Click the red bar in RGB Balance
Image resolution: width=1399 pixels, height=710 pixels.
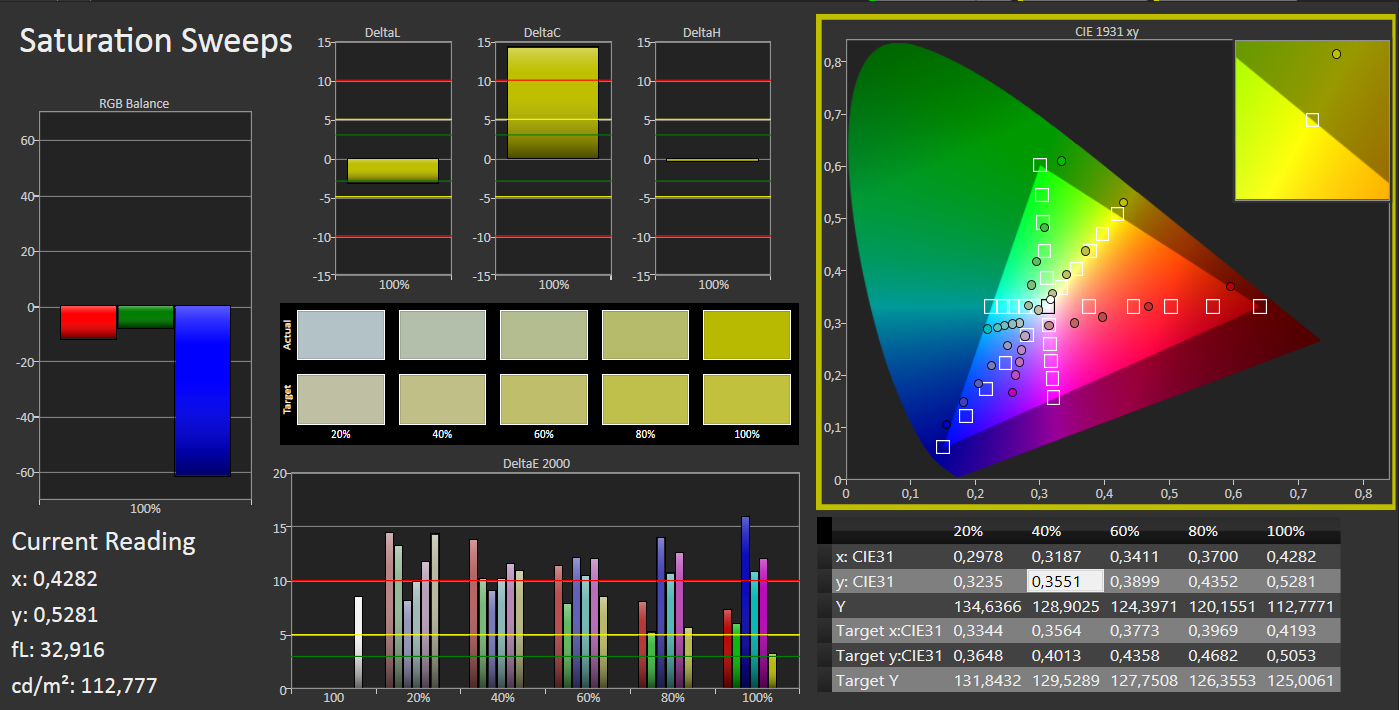click(88, 323)
